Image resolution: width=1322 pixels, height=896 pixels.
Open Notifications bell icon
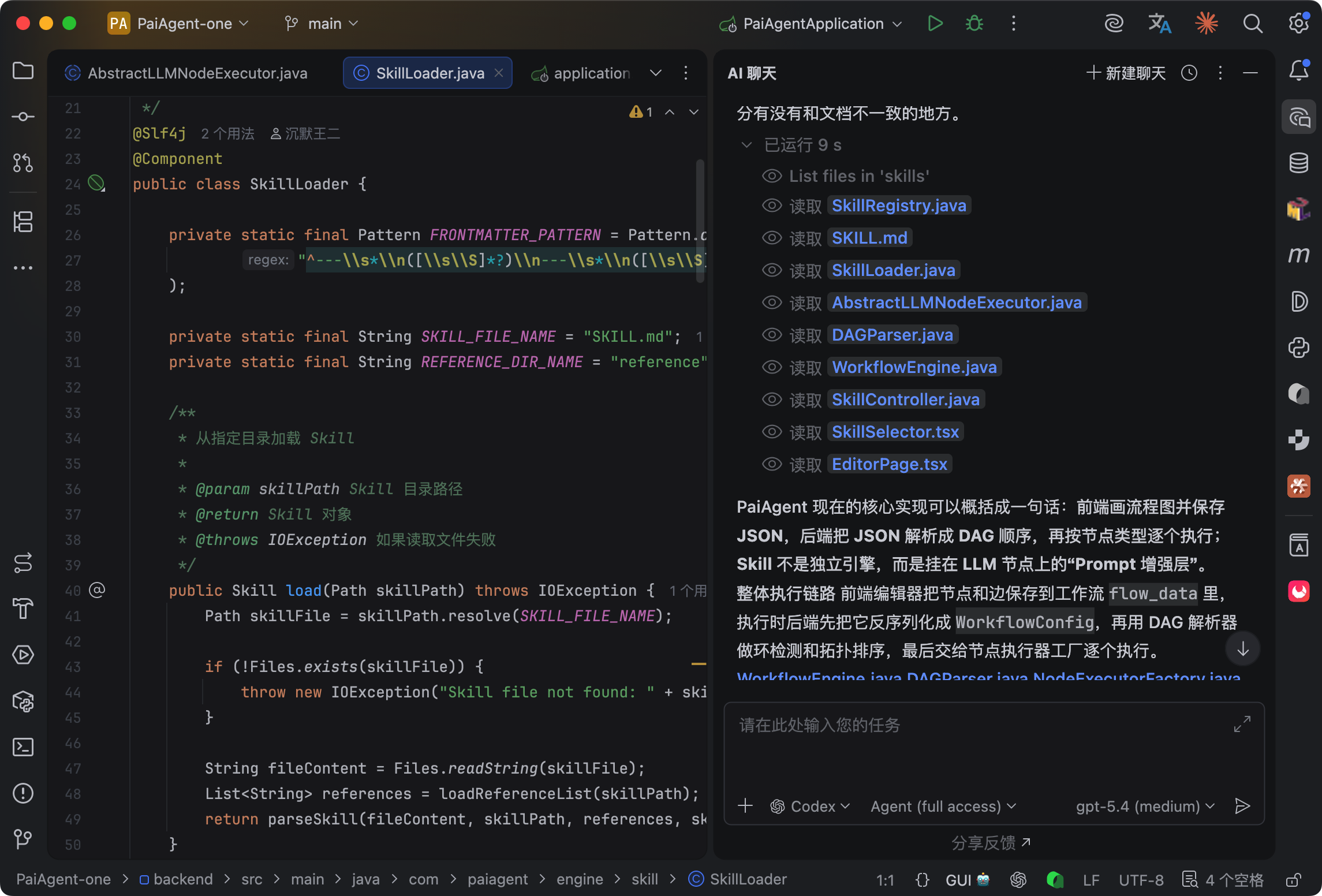pyautogui.click(x=1299, y=71)
